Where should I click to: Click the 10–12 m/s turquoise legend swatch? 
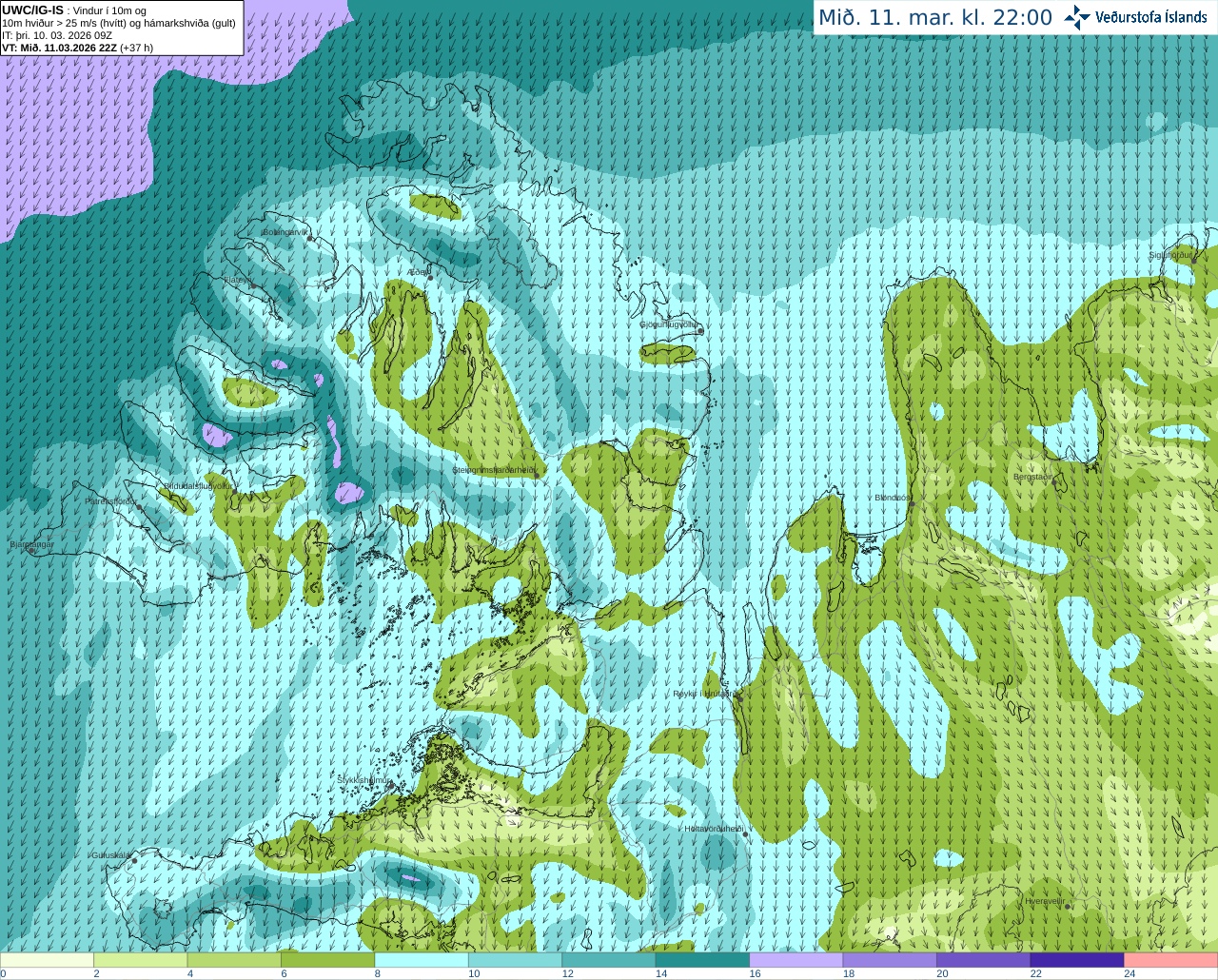(516, 960)
